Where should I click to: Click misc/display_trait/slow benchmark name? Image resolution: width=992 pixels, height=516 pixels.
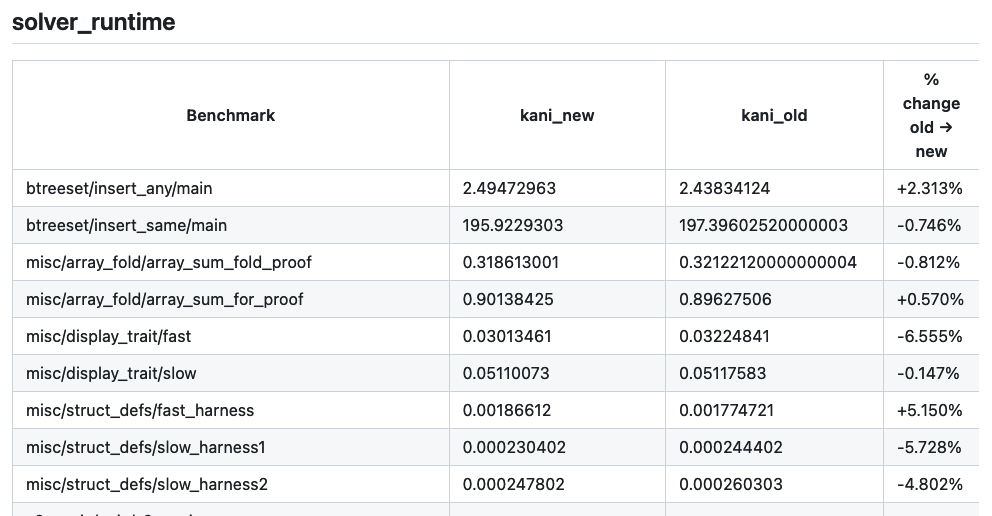[111, 373]
